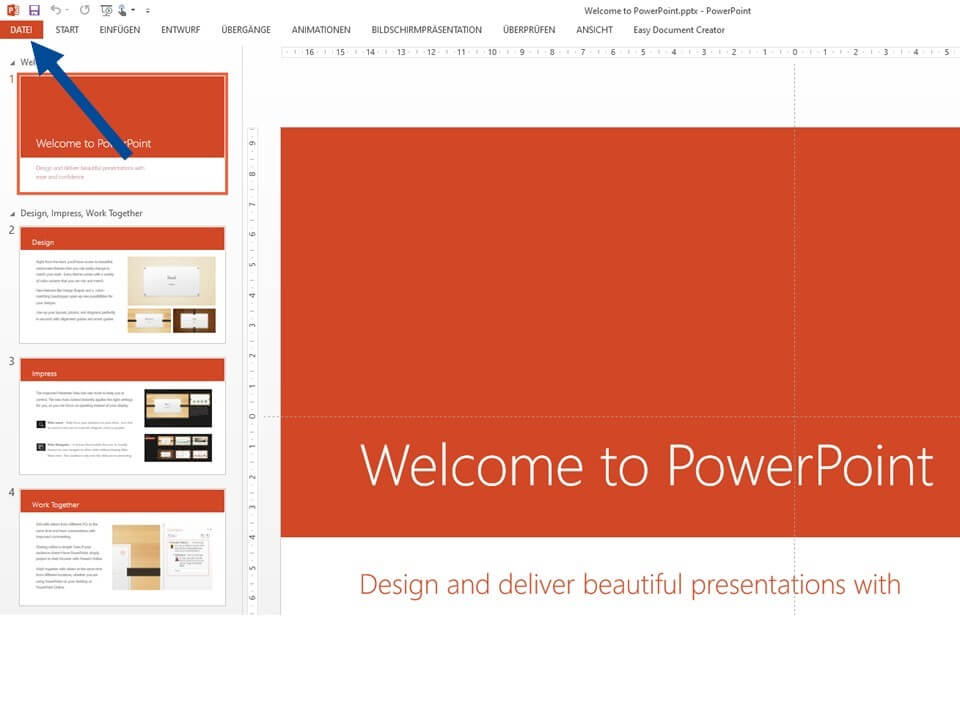Open the DATEI tab
This screenshot has width=960, height=720.
[21, 29]
